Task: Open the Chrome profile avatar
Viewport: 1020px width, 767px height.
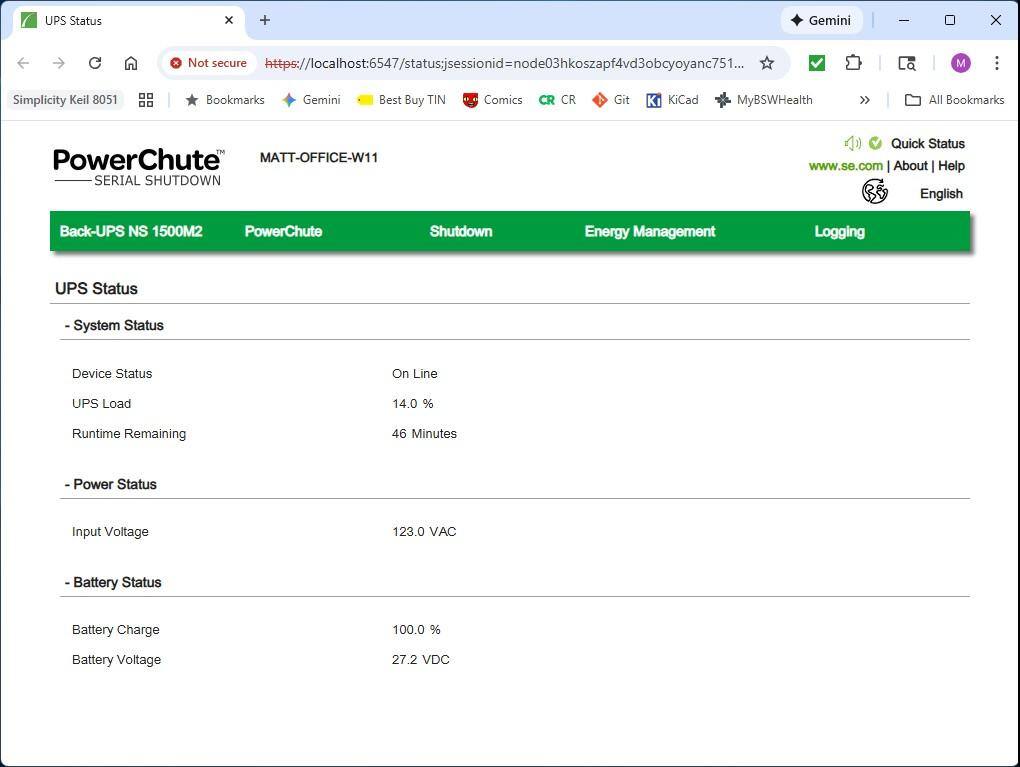Action: [960, 63]
